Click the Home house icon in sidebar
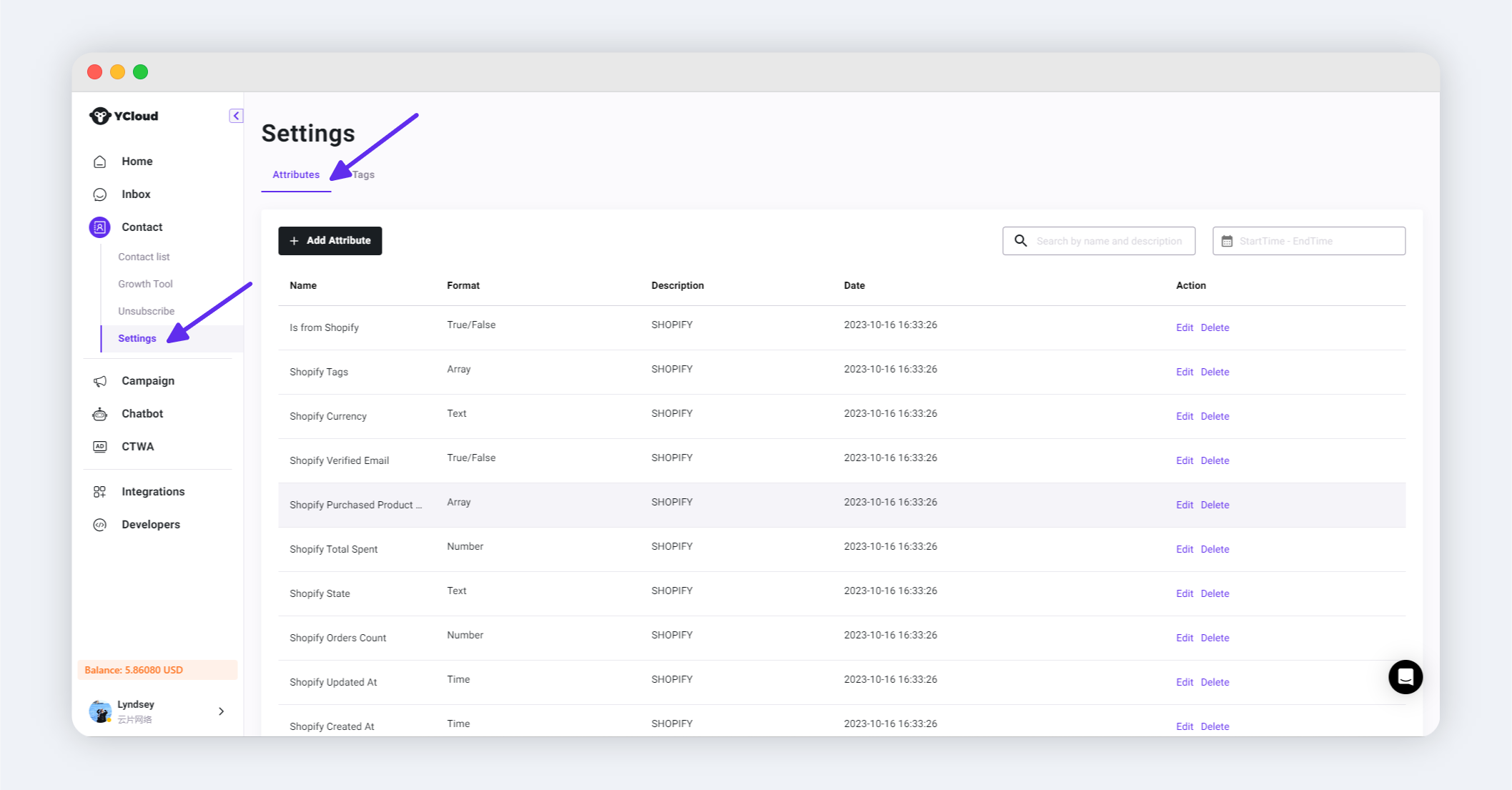This screenshot has height=790, width=1512. click(100, 162)
